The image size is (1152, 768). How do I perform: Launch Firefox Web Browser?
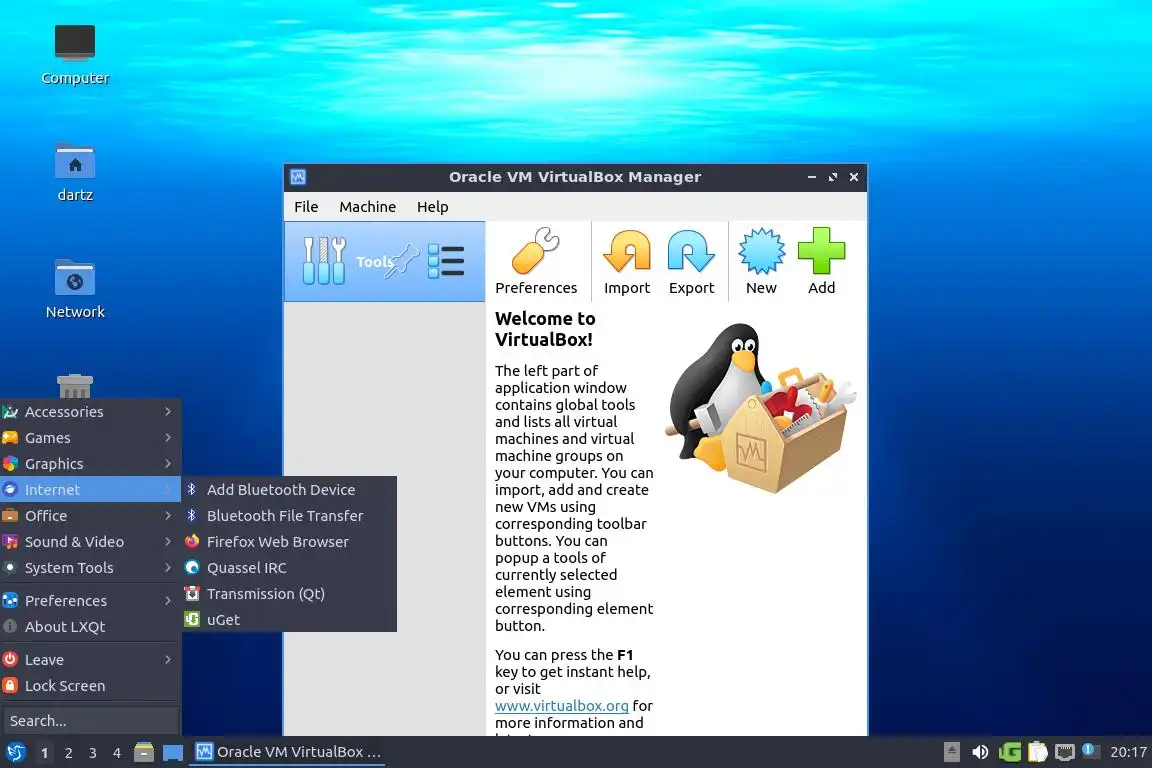point(289,542)
